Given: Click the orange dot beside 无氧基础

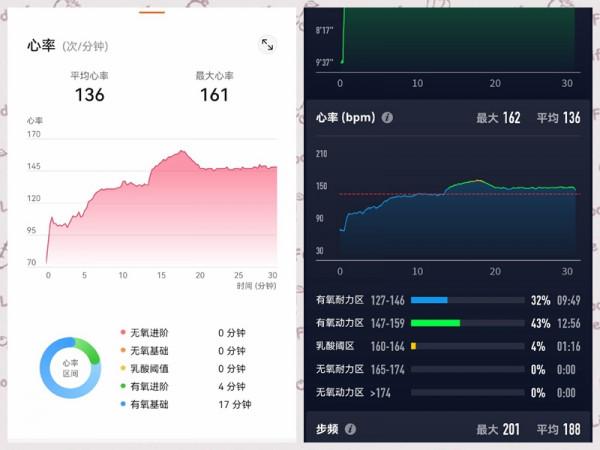Looking at the screenshot, I should (123, 350).
